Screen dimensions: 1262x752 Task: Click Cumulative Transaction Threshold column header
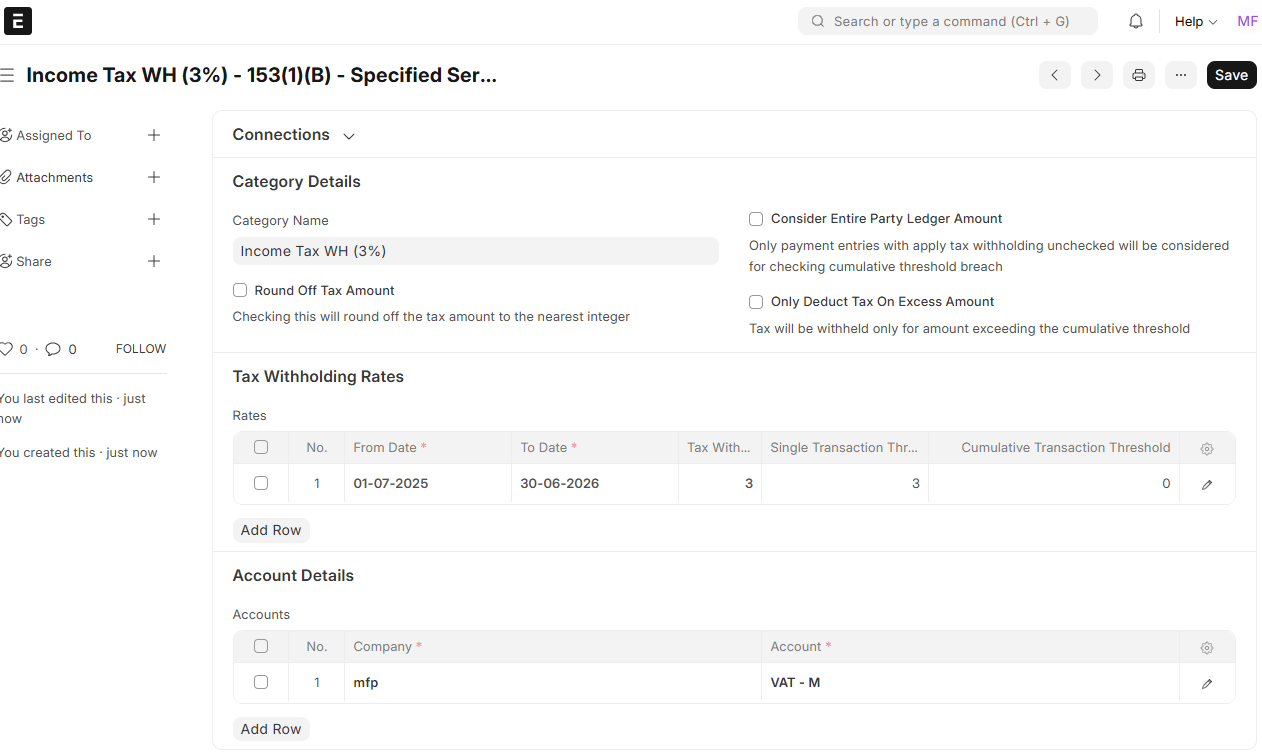click(1054, 447)
